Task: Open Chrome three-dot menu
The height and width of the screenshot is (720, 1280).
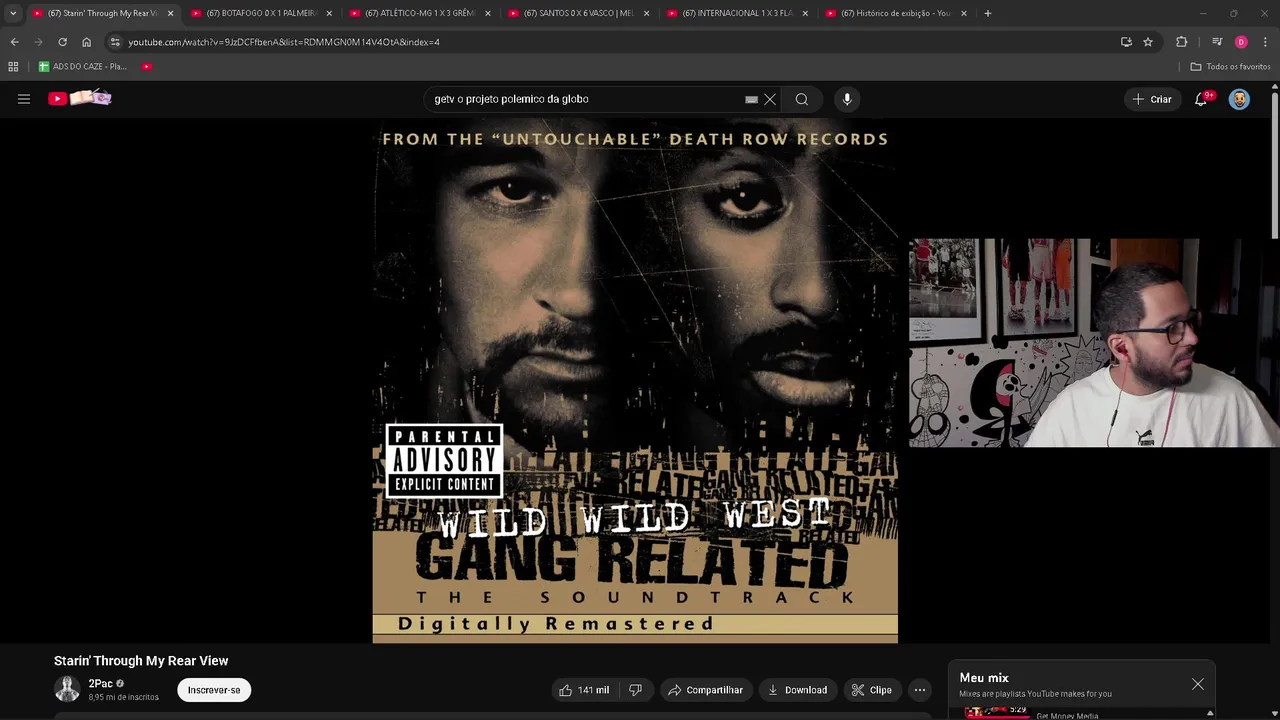Action: point(1266,42)
